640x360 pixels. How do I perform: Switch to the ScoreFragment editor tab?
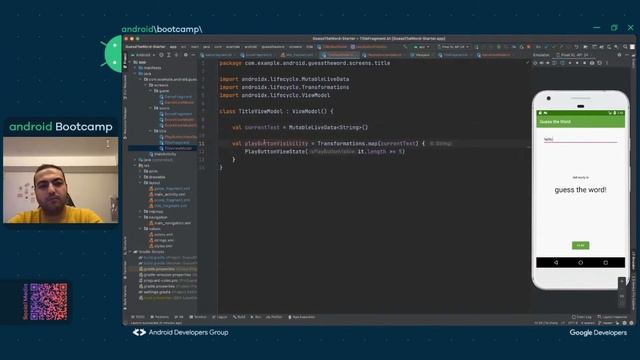pyautogui.click(x=258, y=55)
